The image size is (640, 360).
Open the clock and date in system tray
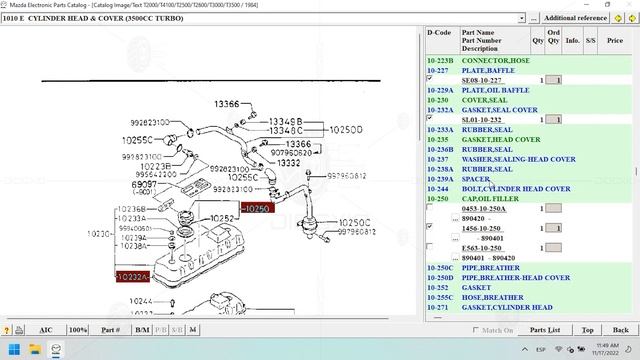point(605,349)
